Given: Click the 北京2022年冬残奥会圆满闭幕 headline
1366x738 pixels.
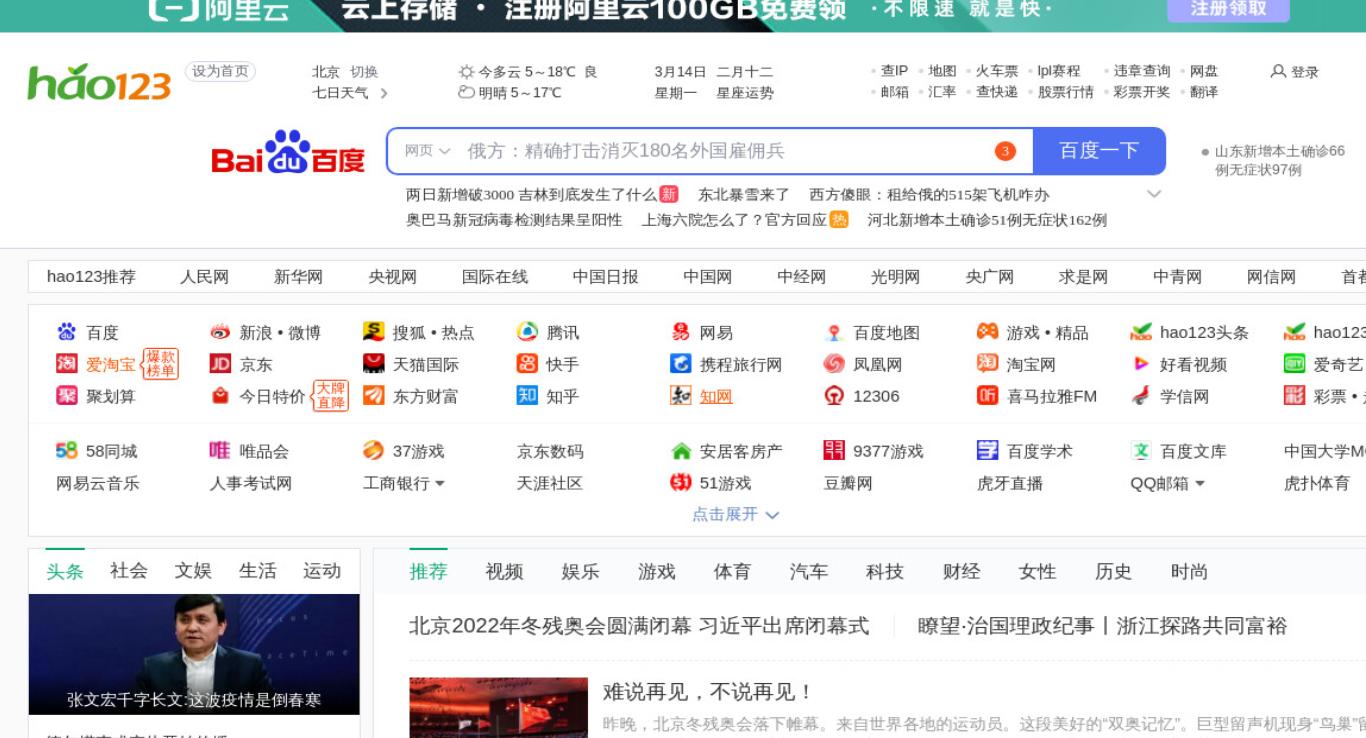Looking at the screenshot, I should [639, 626].
